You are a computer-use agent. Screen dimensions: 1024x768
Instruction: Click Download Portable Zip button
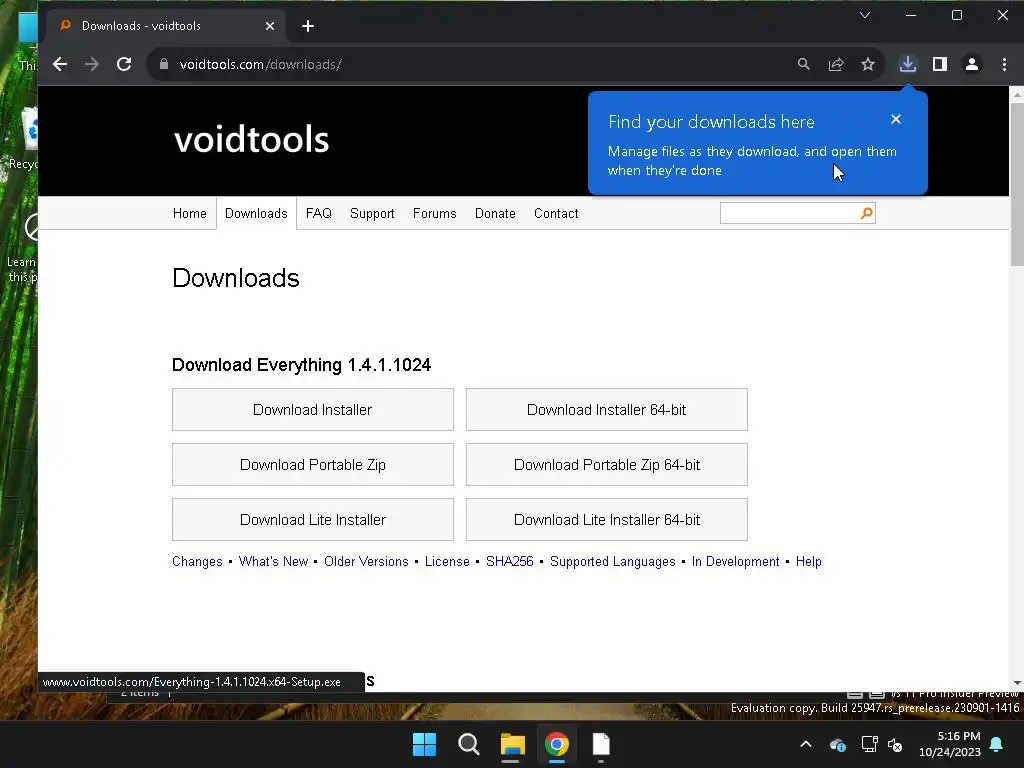[313, 464]
